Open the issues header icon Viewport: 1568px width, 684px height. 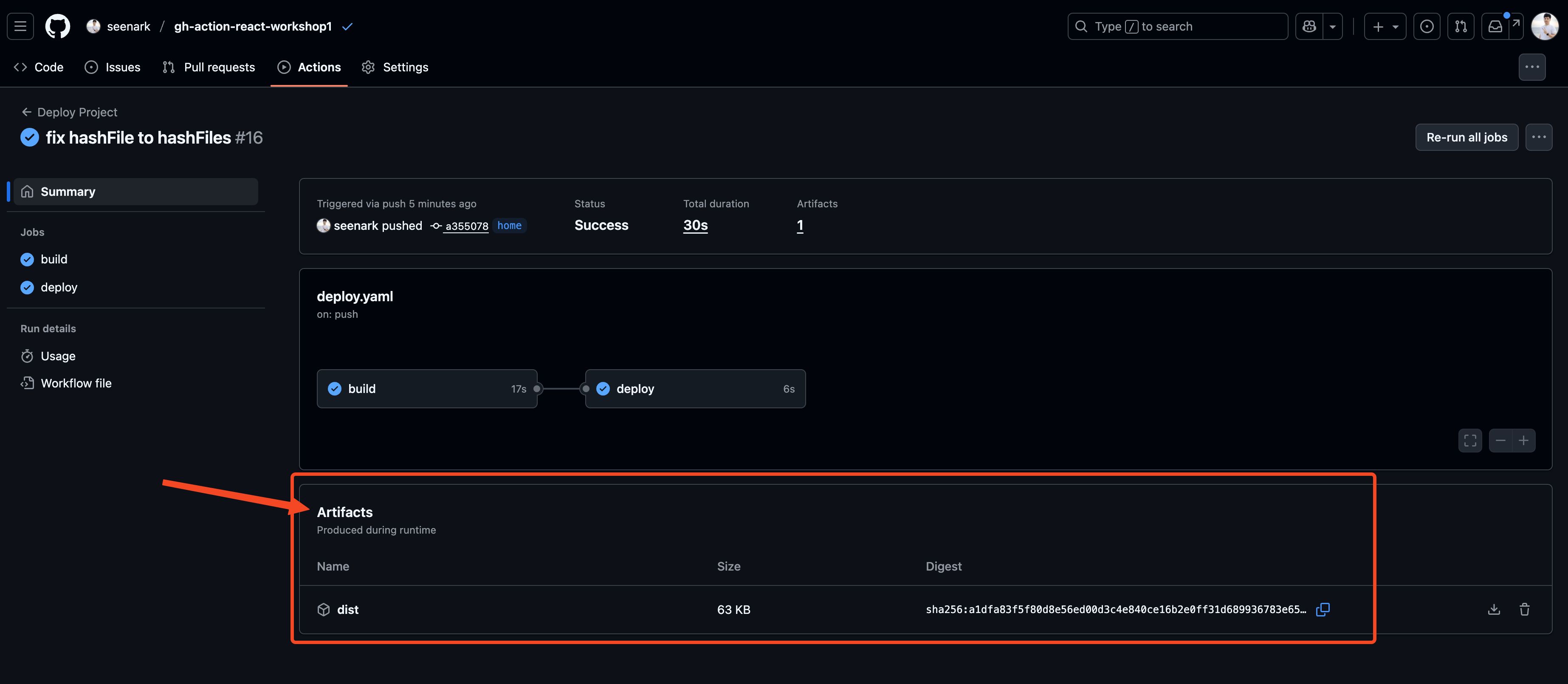1427,26
